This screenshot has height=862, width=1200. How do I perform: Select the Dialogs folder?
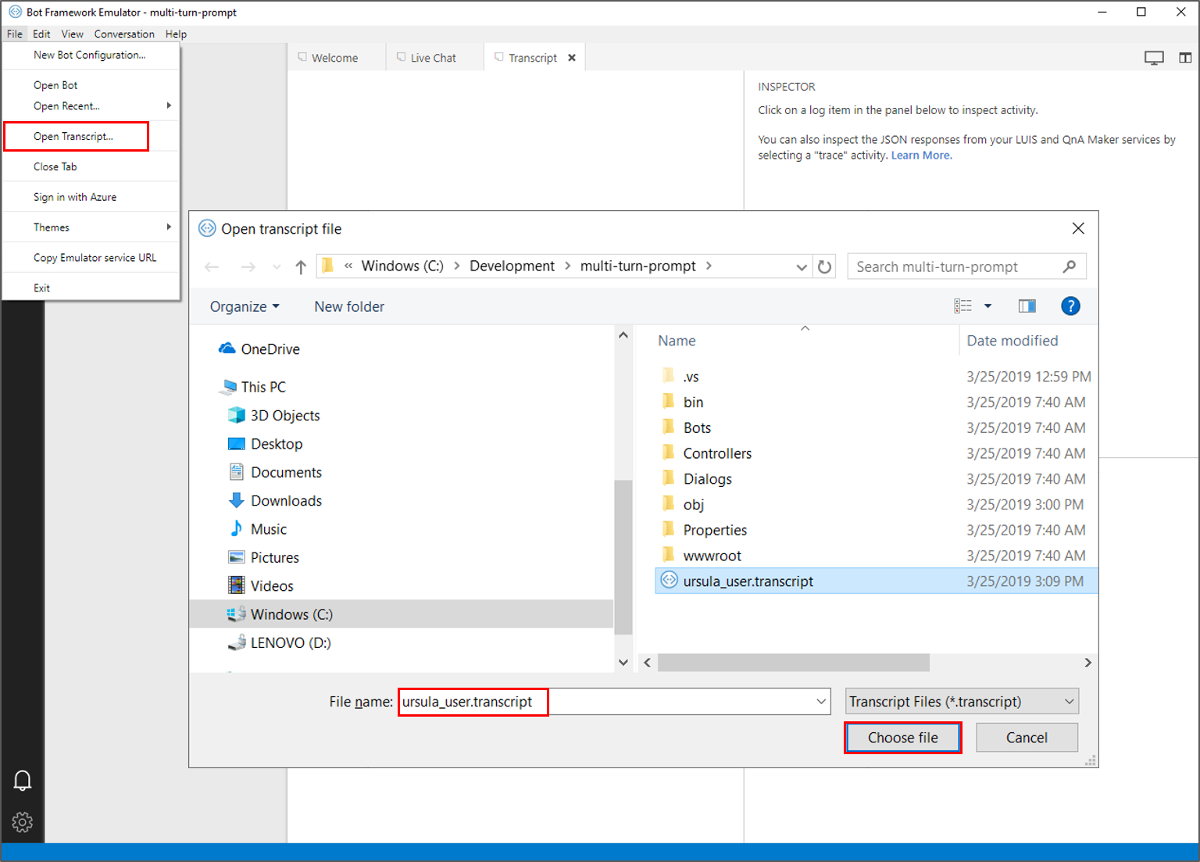[696, 479]
